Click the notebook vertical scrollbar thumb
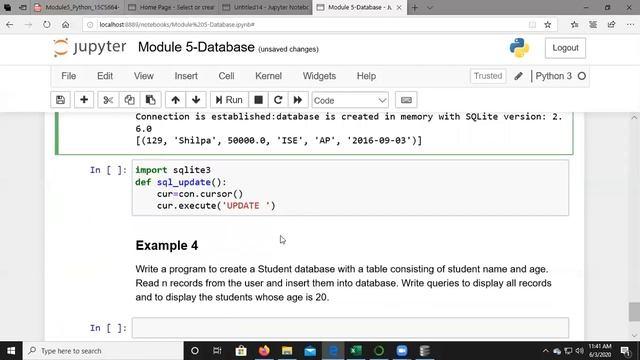Image resolution: width=640 pixels, height=360 pixels. [634, 312]
